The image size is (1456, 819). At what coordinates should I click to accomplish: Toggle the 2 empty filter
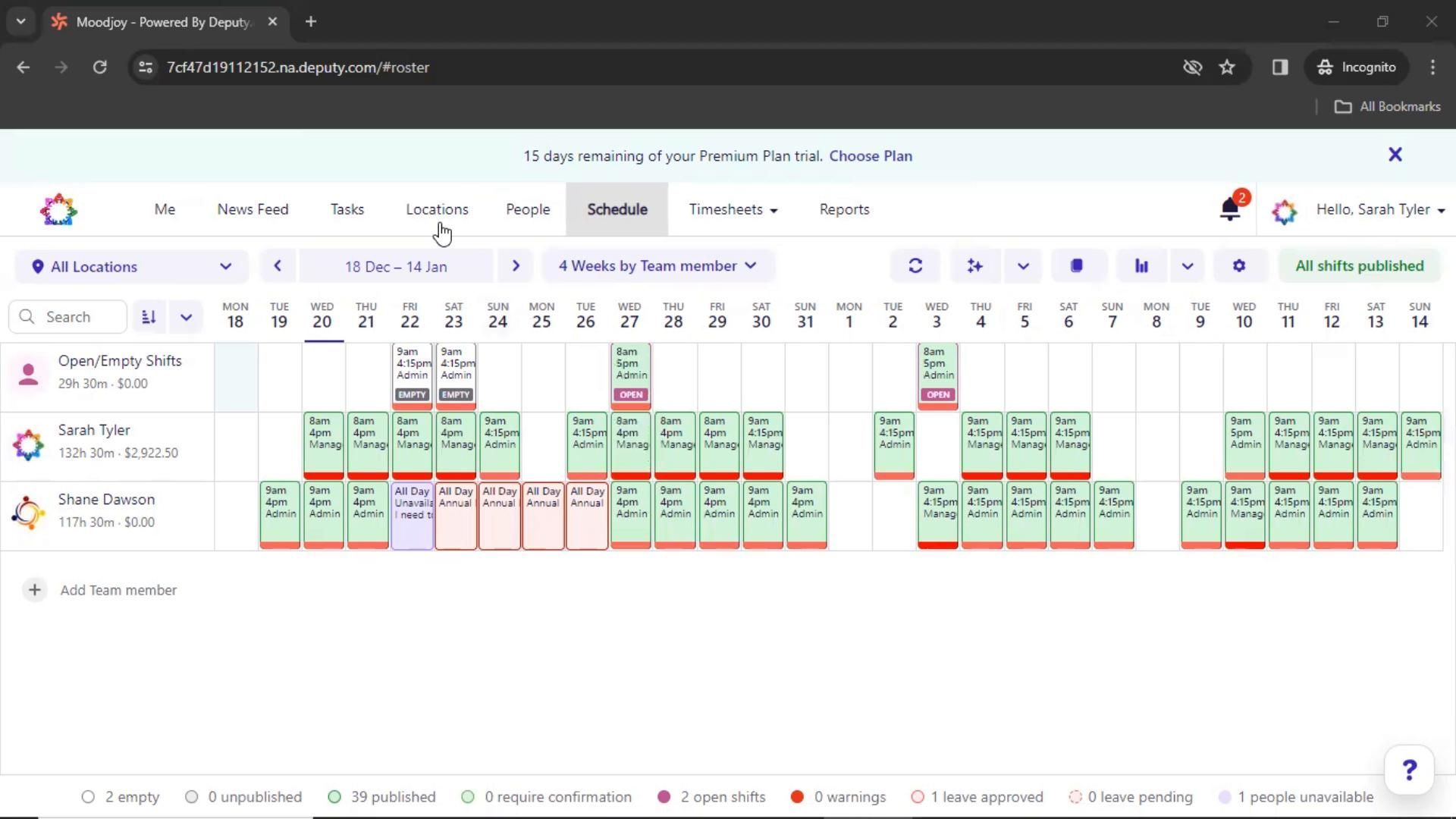point(121,797)
